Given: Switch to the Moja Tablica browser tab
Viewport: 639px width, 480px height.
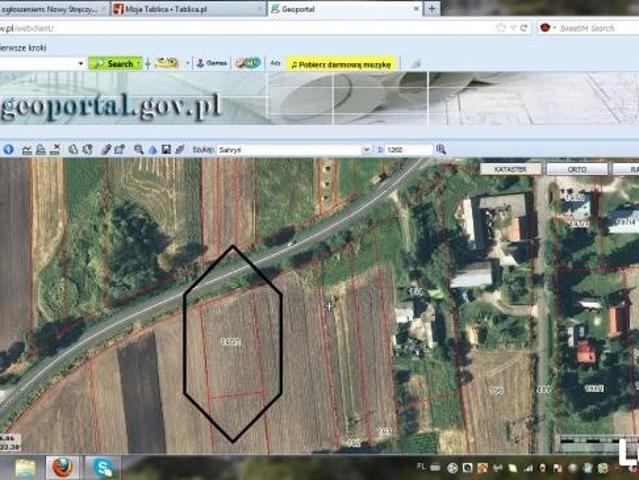Looking at the screenshot, I should click(x=187, y=9).
